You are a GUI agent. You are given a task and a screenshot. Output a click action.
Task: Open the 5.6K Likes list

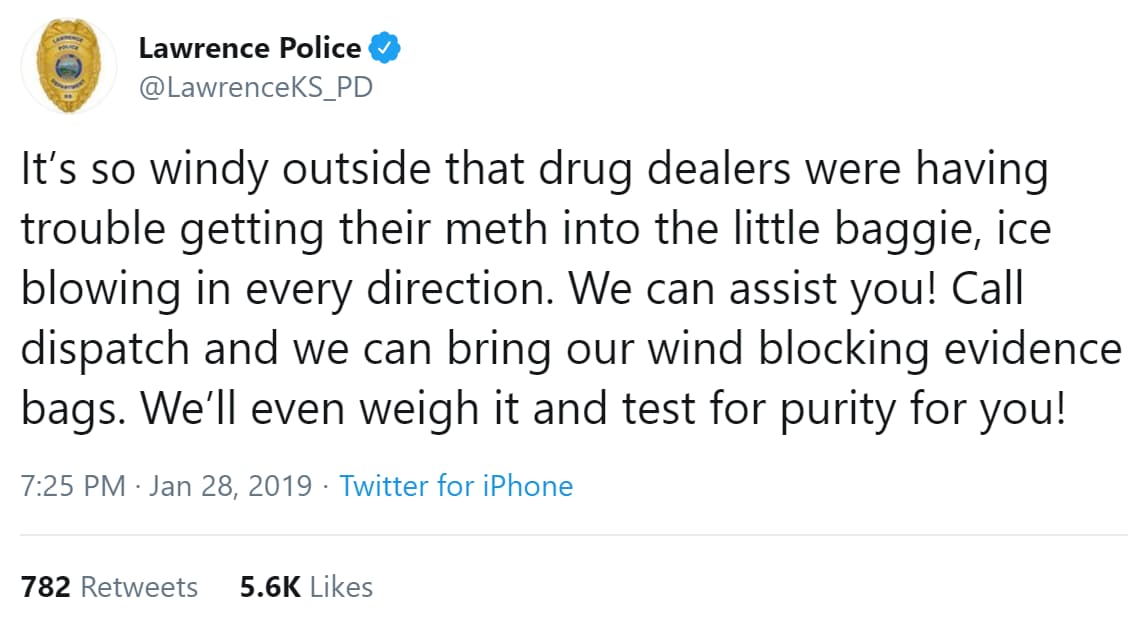[305, 587]
